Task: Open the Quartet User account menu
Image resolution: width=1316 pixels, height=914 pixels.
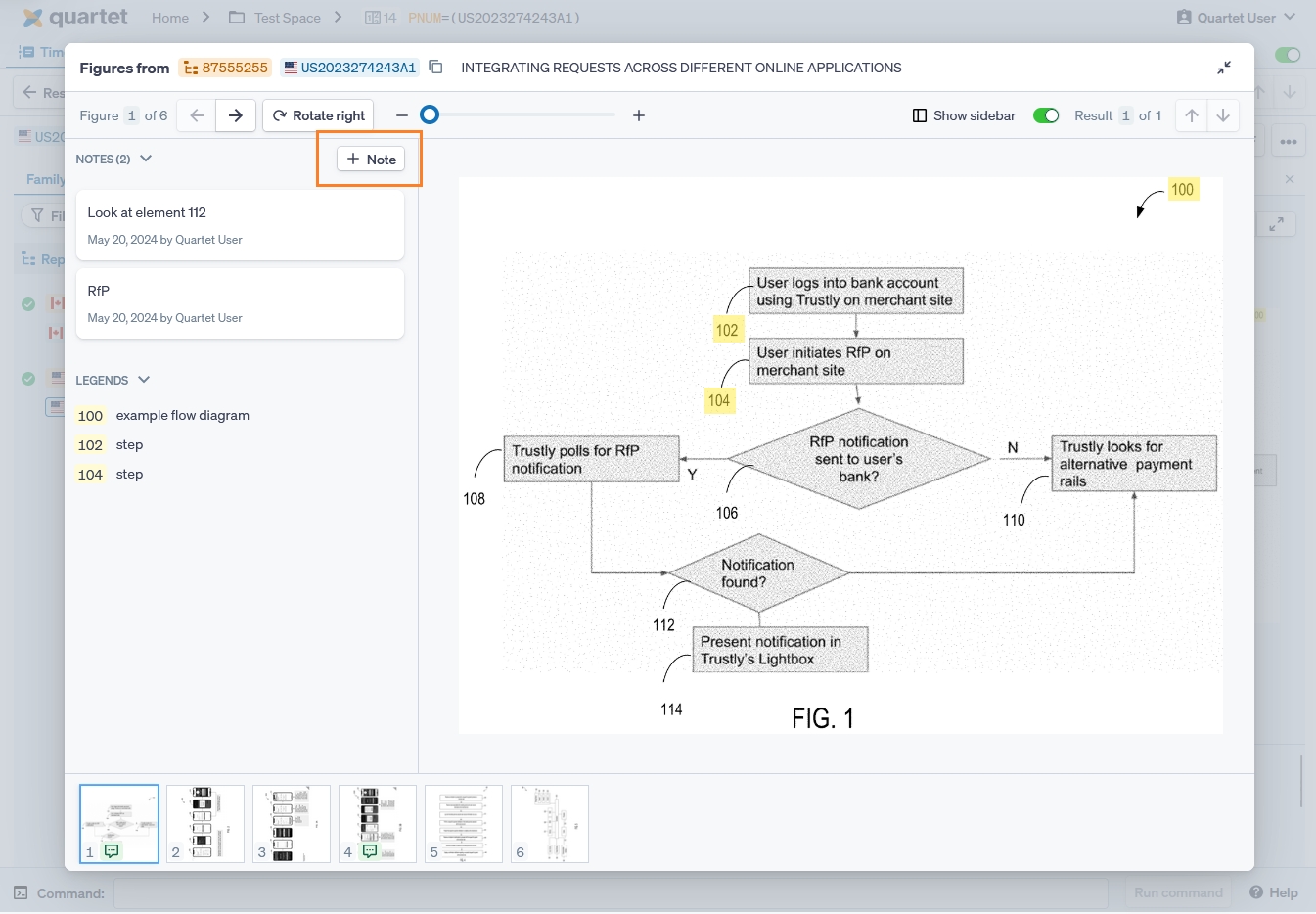Action: click(x=1237, y=18)
